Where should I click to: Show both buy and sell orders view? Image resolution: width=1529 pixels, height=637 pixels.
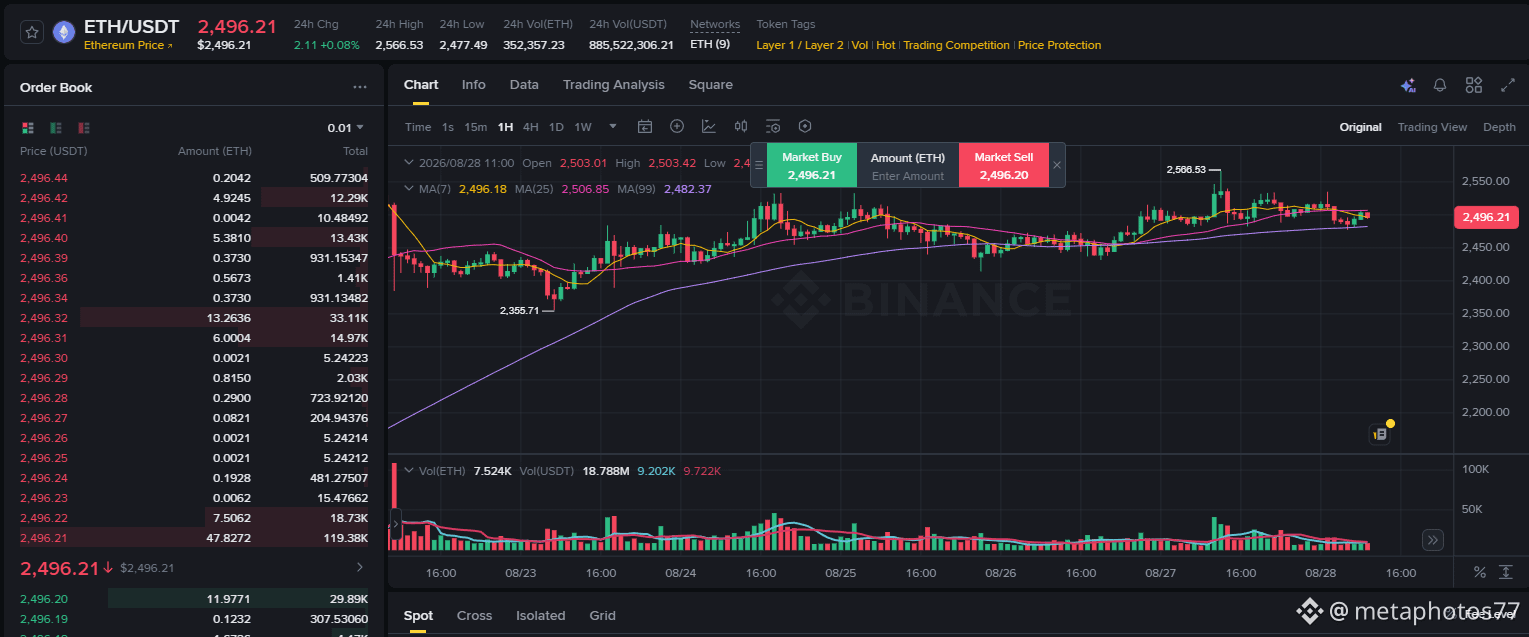(28, 128)
